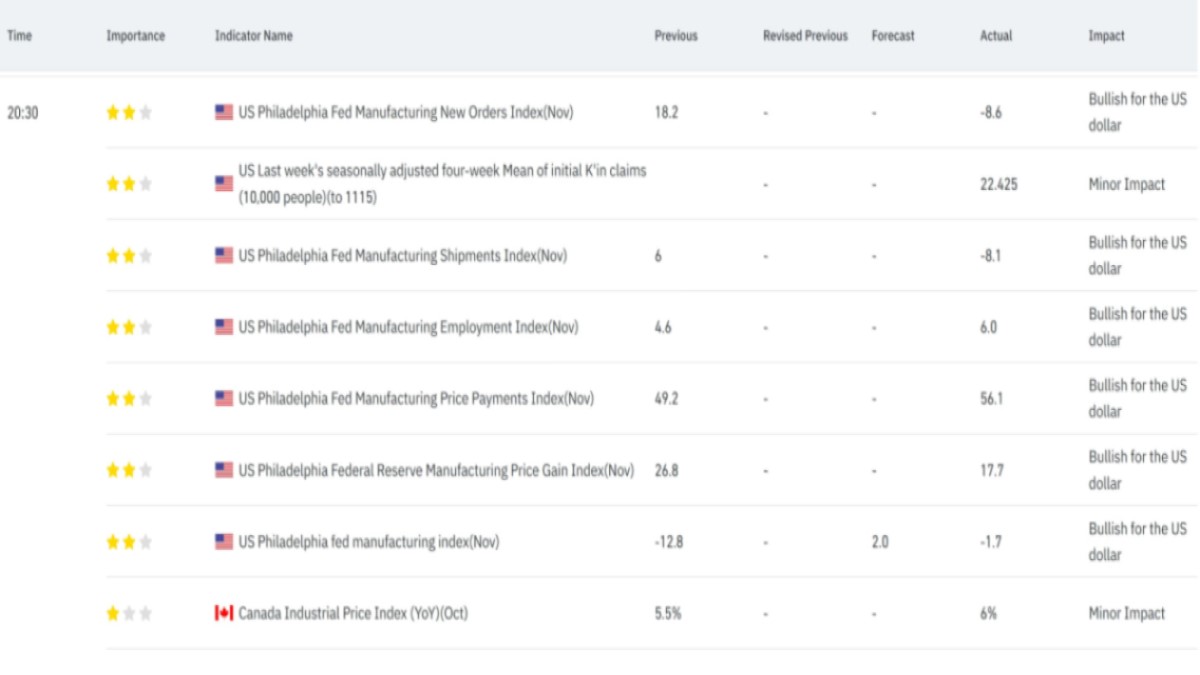This screenshot has height=675, width=1200.
Task: Open US Philadelphia fed manufacturing index(Nov)
Action: pyautogui.click(x=368, y=542)
